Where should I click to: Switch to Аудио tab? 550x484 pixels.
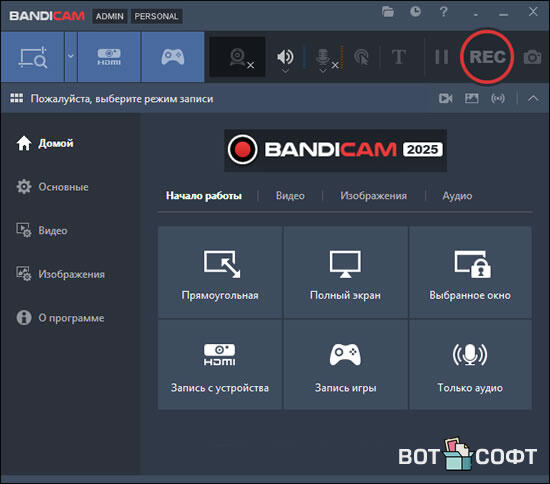pyautogui.click(x=457, y=196)
